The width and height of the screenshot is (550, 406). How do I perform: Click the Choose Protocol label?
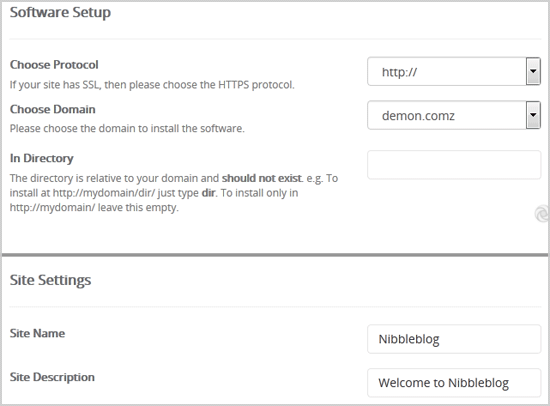click(54, 65)
